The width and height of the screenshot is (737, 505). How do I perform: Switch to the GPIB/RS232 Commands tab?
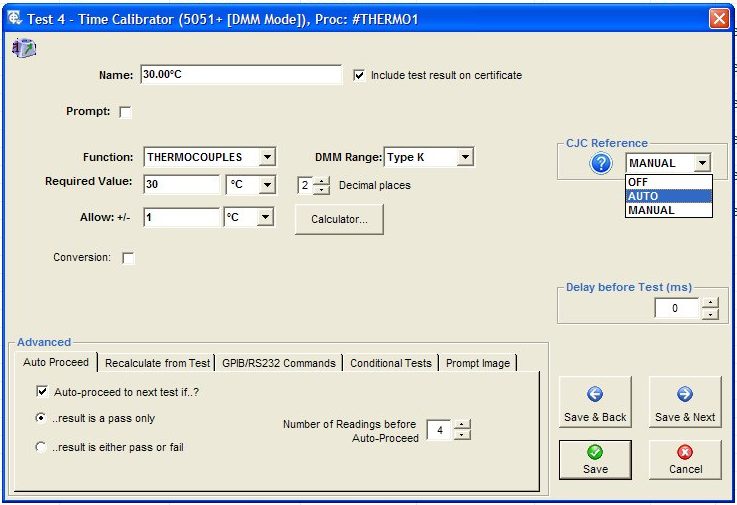coord(279,363)
